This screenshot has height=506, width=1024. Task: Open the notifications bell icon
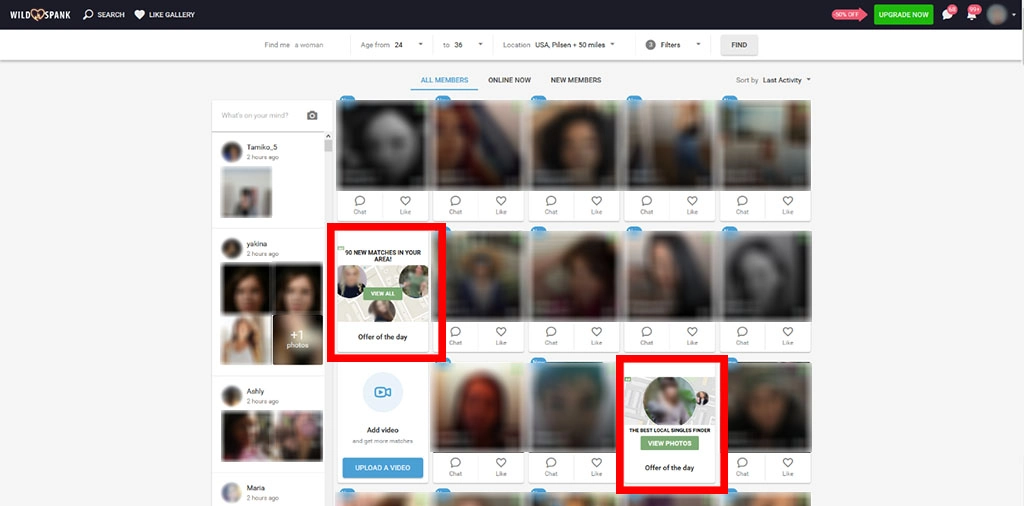tap(972, 14)
